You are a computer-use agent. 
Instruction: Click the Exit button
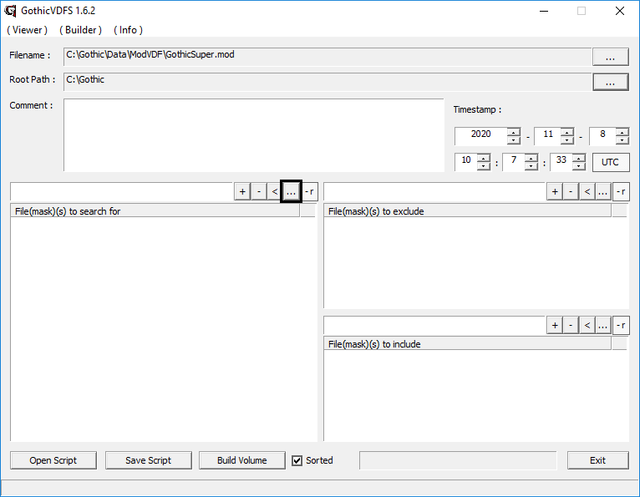598,460
